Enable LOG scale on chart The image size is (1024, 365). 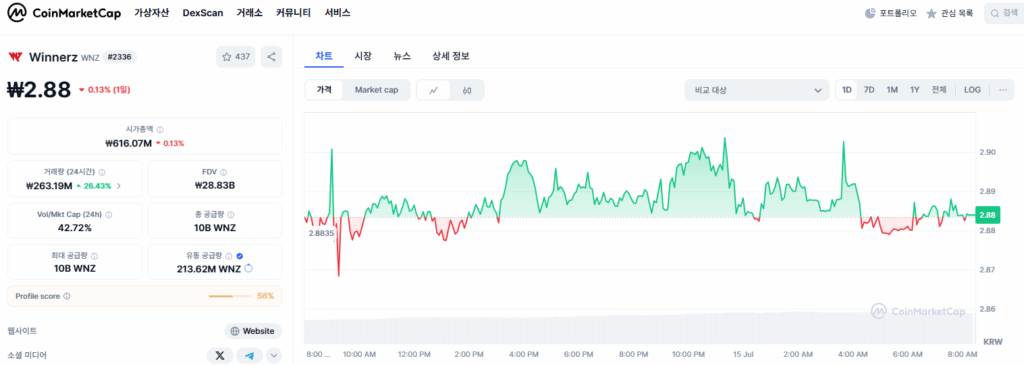[x=972, y=90]
